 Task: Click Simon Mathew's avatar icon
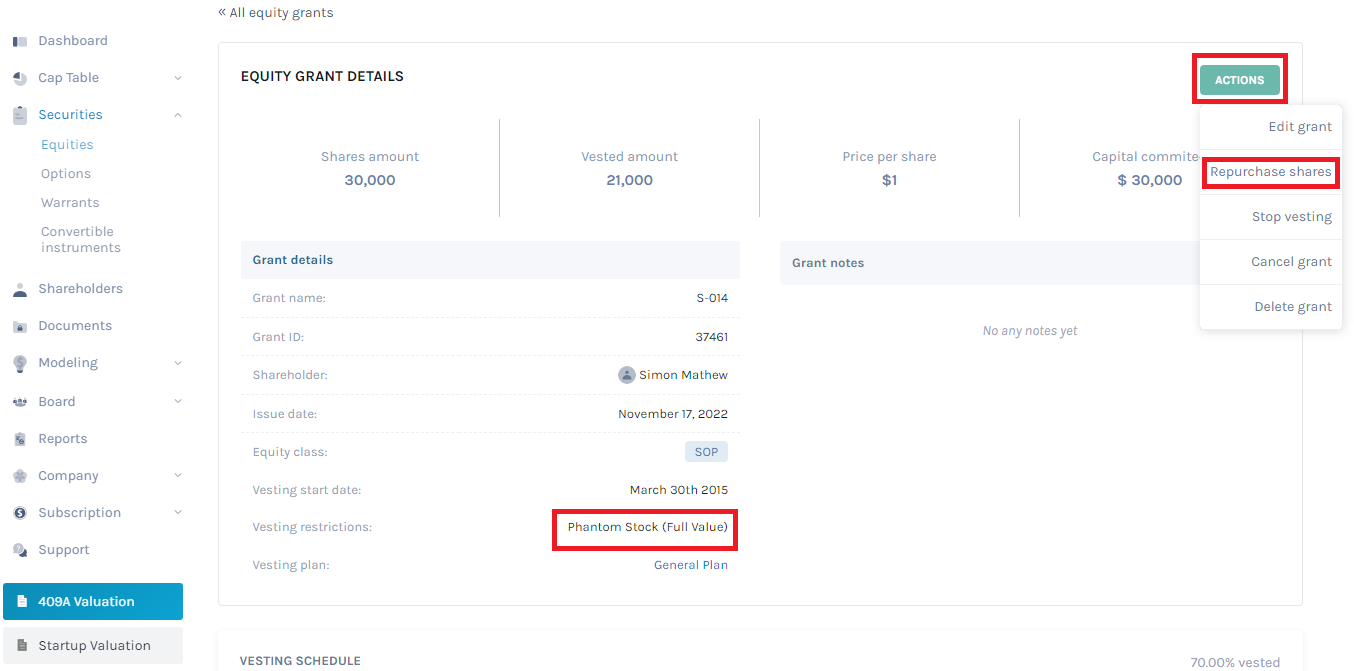click(627, 375)
